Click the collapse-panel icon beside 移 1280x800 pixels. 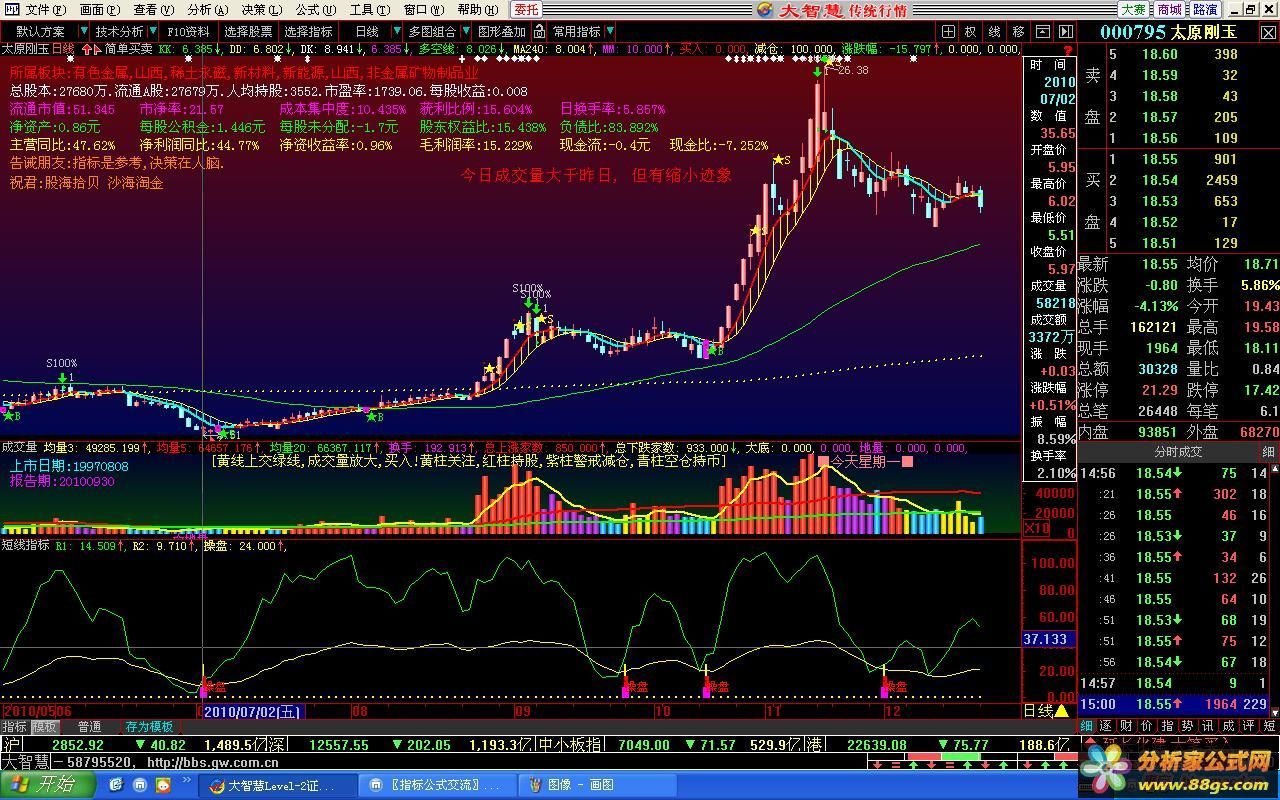pos(1043,32)
